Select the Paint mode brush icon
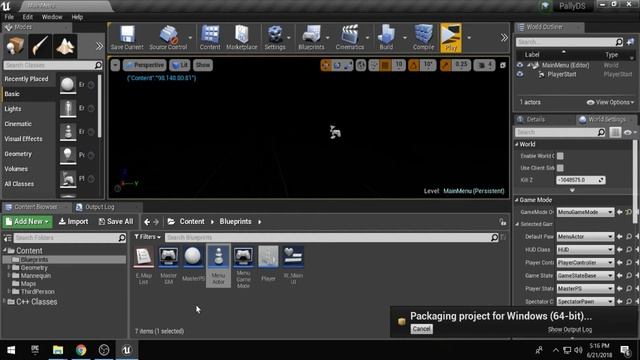 40,46
